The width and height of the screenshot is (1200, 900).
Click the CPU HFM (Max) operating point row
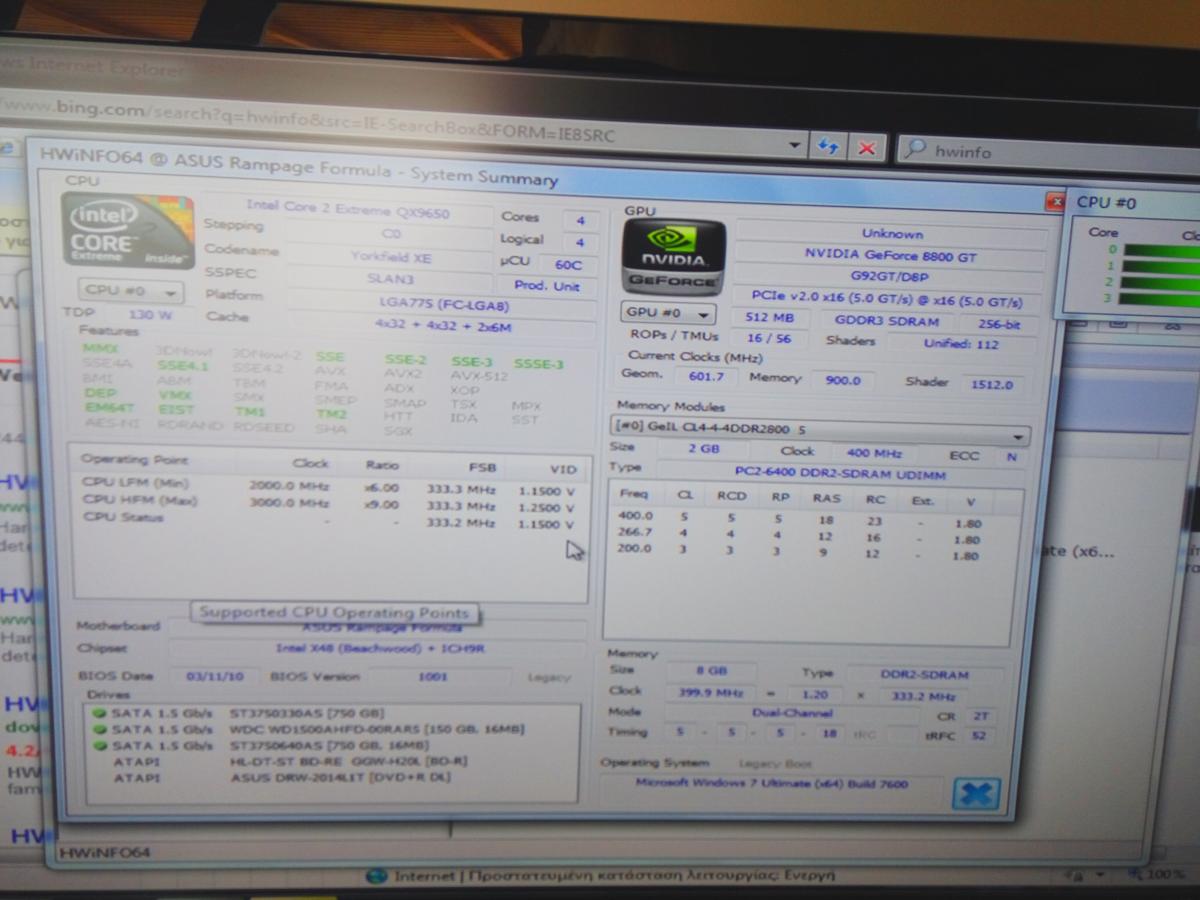(329, 505)
